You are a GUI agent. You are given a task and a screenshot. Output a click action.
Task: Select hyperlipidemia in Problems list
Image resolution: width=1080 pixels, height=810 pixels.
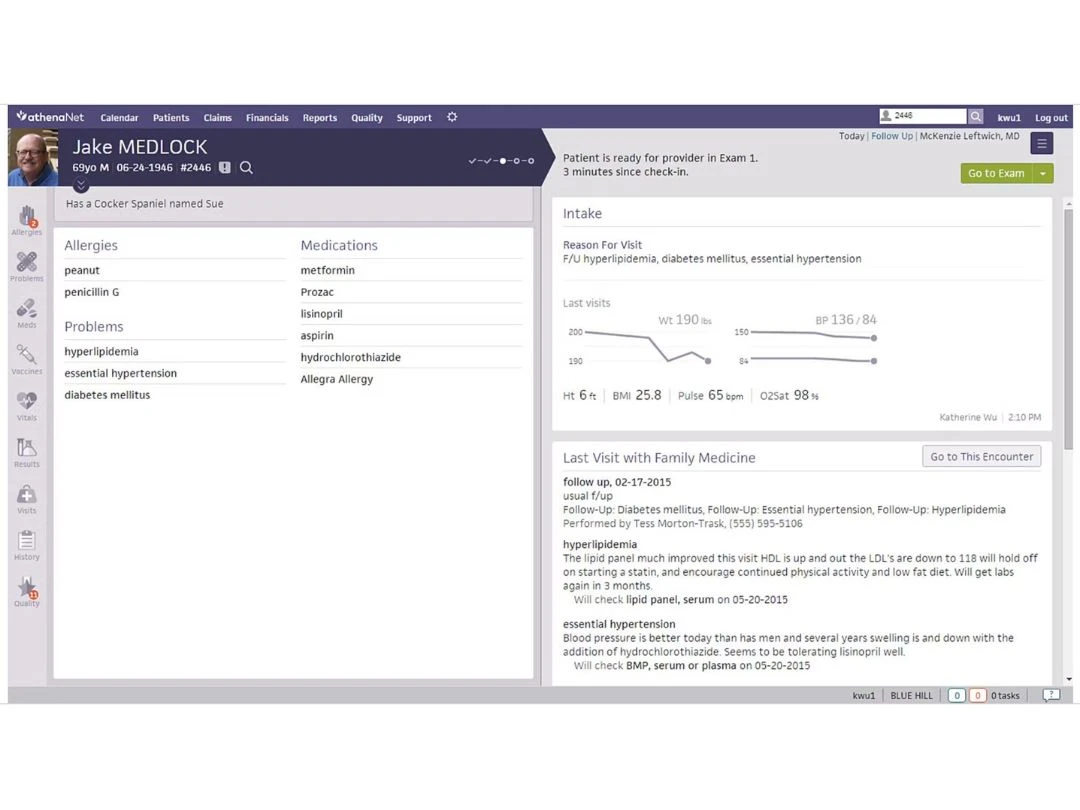click(101, 351)
